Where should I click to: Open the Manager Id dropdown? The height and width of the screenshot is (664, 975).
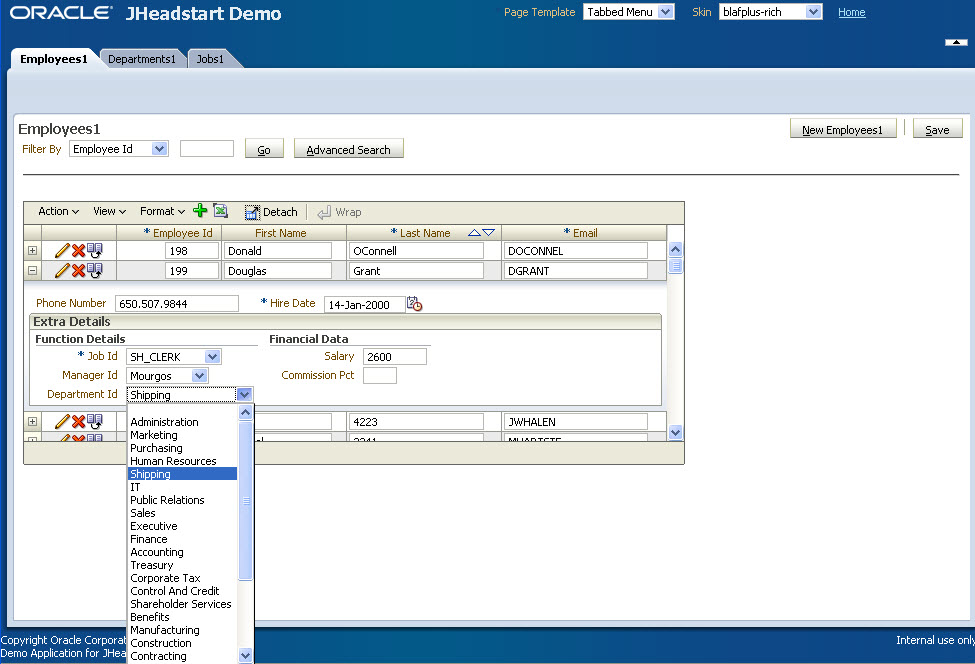click(x=167, y=376)
